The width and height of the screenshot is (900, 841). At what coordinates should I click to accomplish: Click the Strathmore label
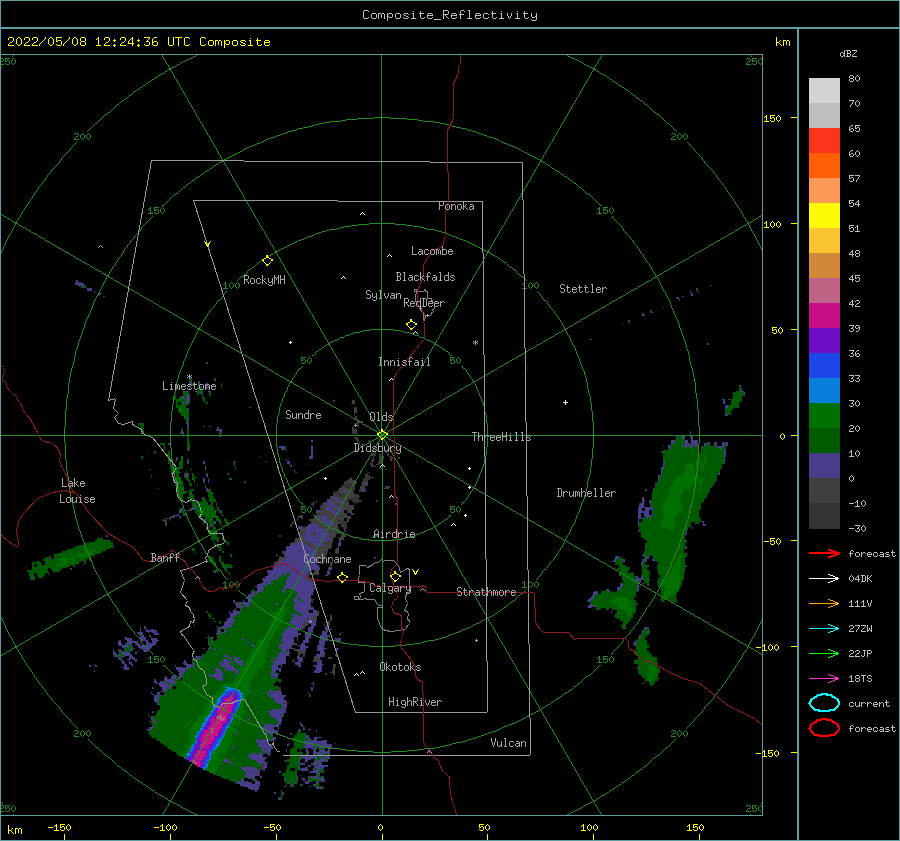point(486,592)
